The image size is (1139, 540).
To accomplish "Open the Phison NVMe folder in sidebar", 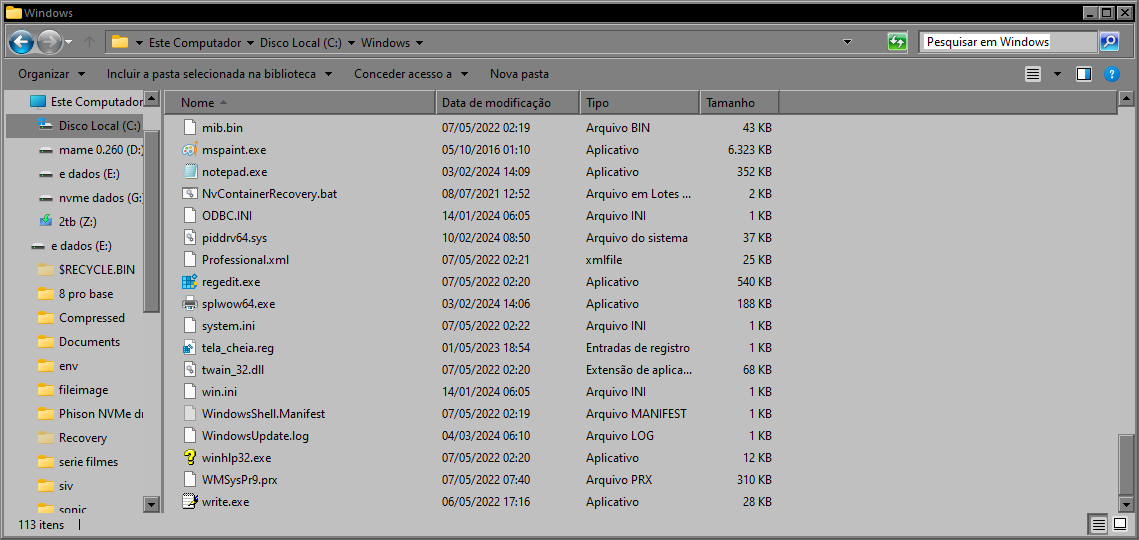I will pos(90,414).
